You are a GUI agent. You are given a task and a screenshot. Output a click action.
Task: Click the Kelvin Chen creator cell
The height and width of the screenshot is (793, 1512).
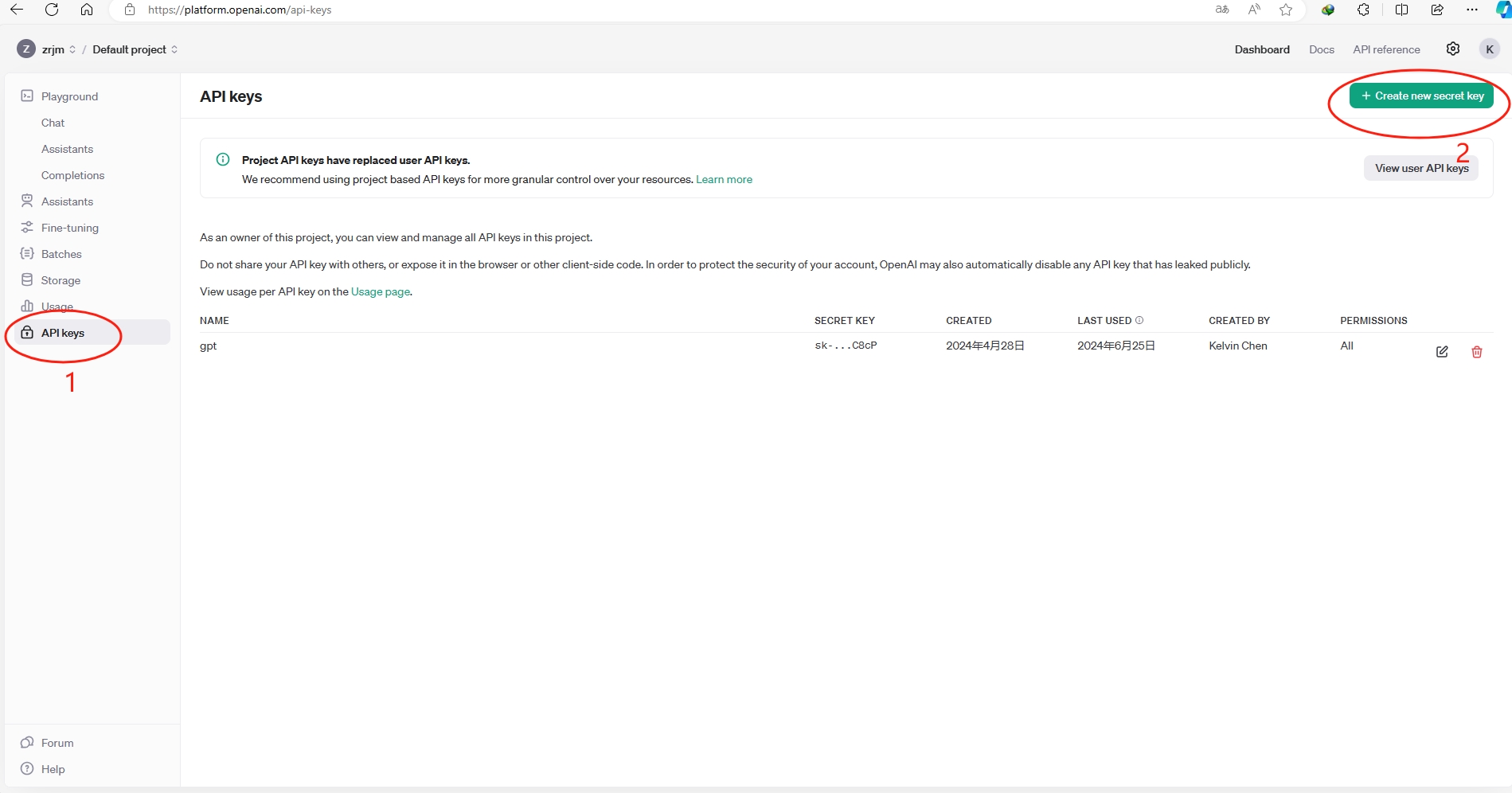(1238, 346)
